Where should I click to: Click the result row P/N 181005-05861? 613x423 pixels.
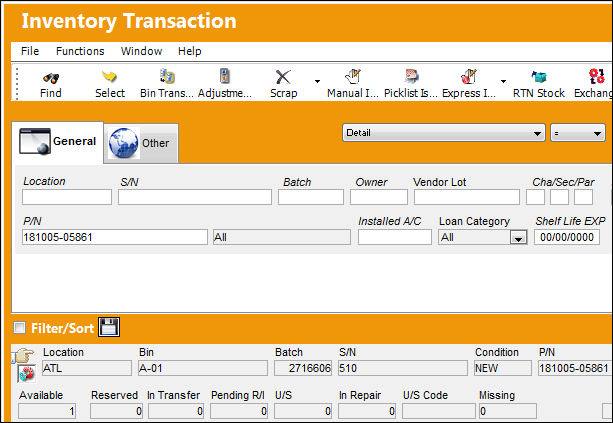pyautogui.click(x=575, y=368)
